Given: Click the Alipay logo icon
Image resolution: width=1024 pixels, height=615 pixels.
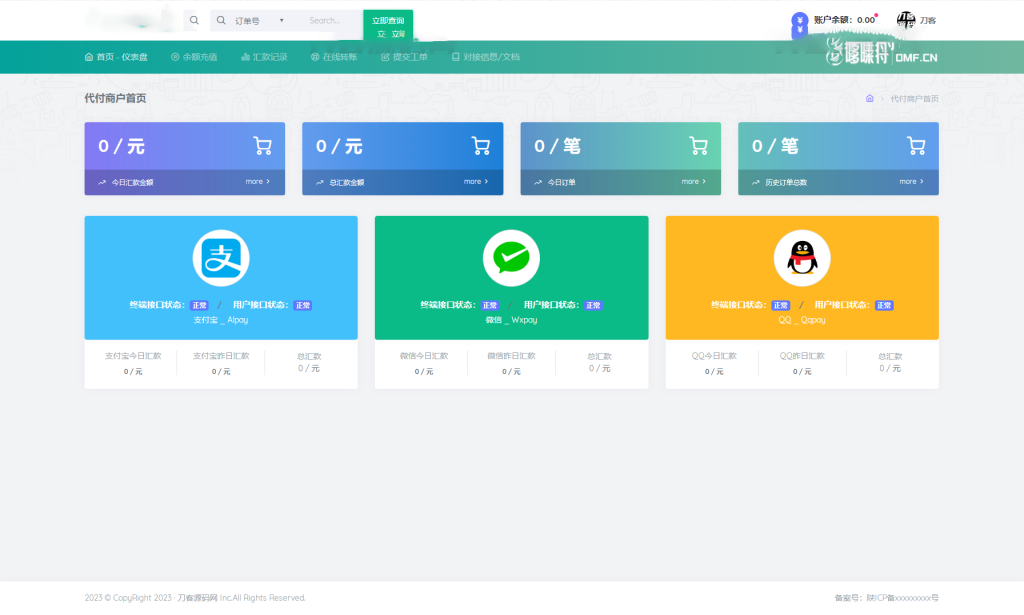Looking at the screenshot, I should click(221, 258).
